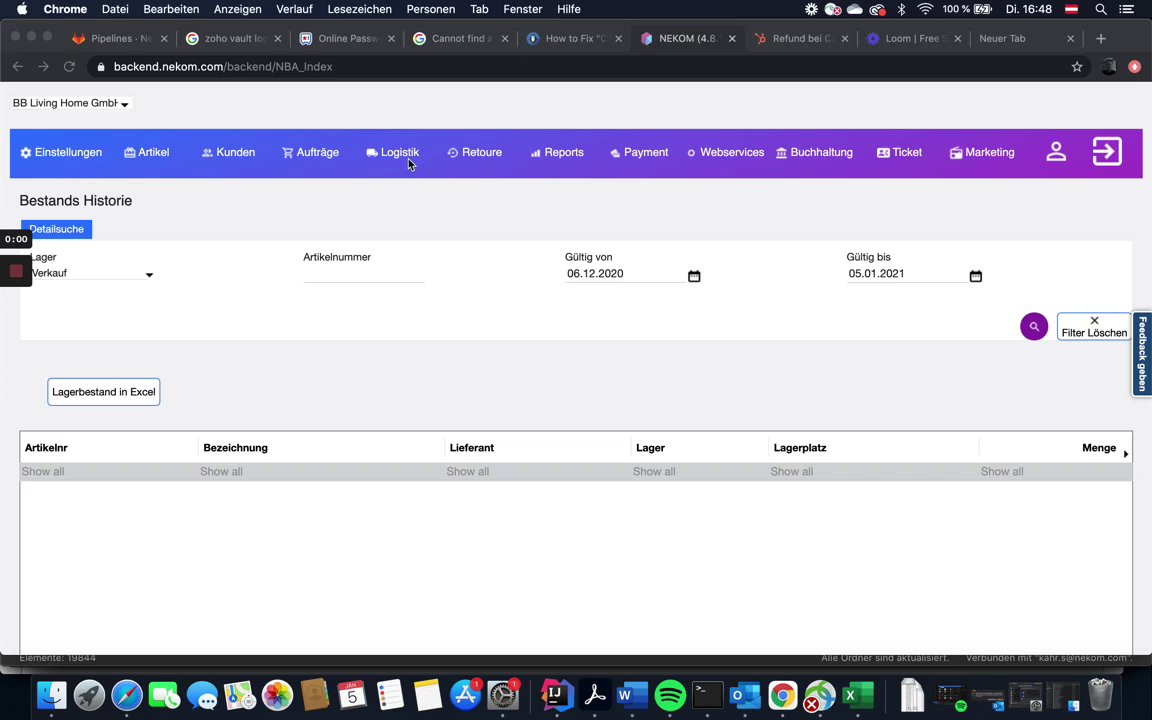This screenshot has width=1152, height=720.
Task: Open Spotify from the dock
Action: 670,695
